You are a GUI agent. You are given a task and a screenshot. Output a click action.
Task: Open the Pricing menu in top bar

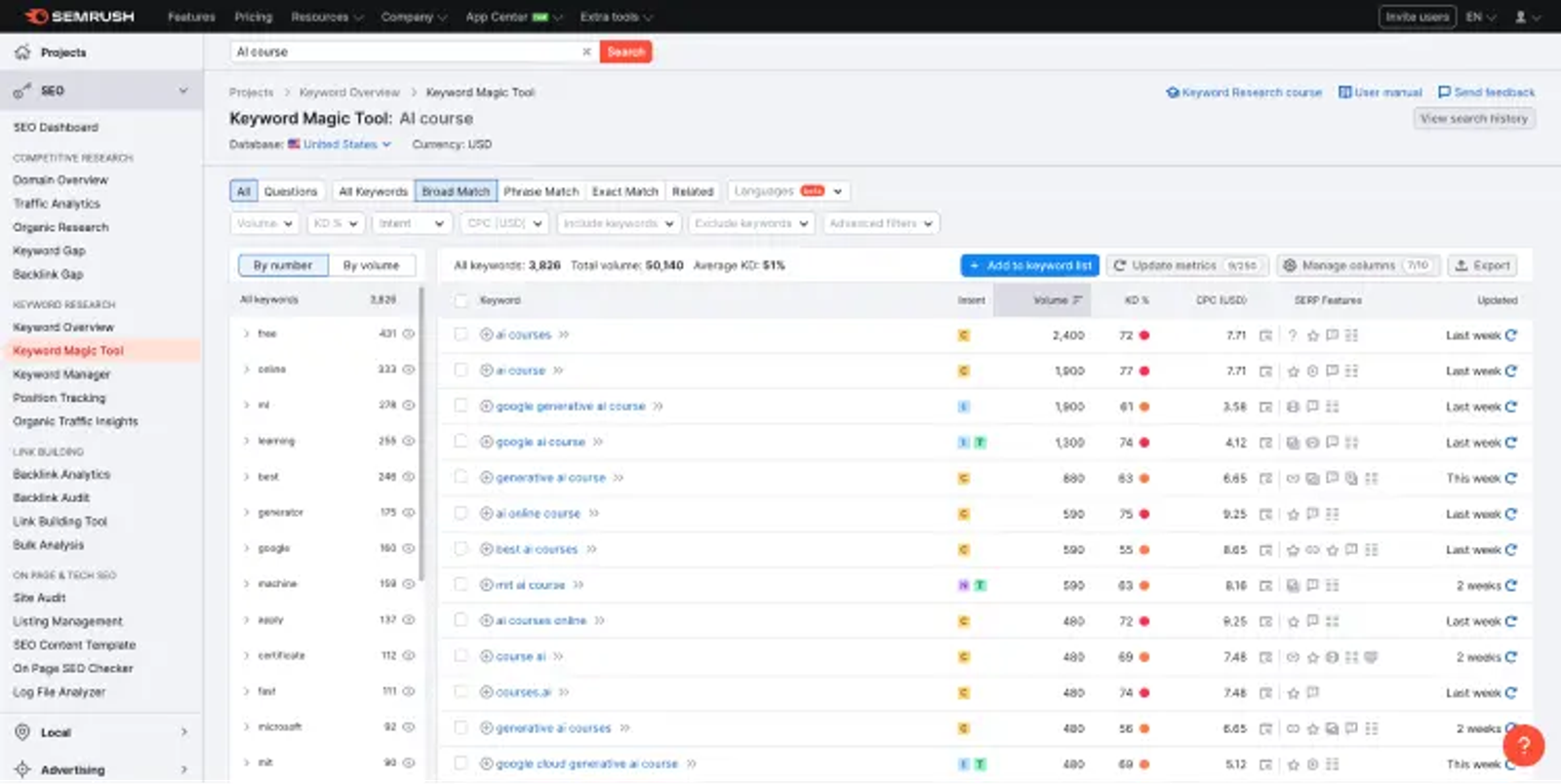coord(254,17)
